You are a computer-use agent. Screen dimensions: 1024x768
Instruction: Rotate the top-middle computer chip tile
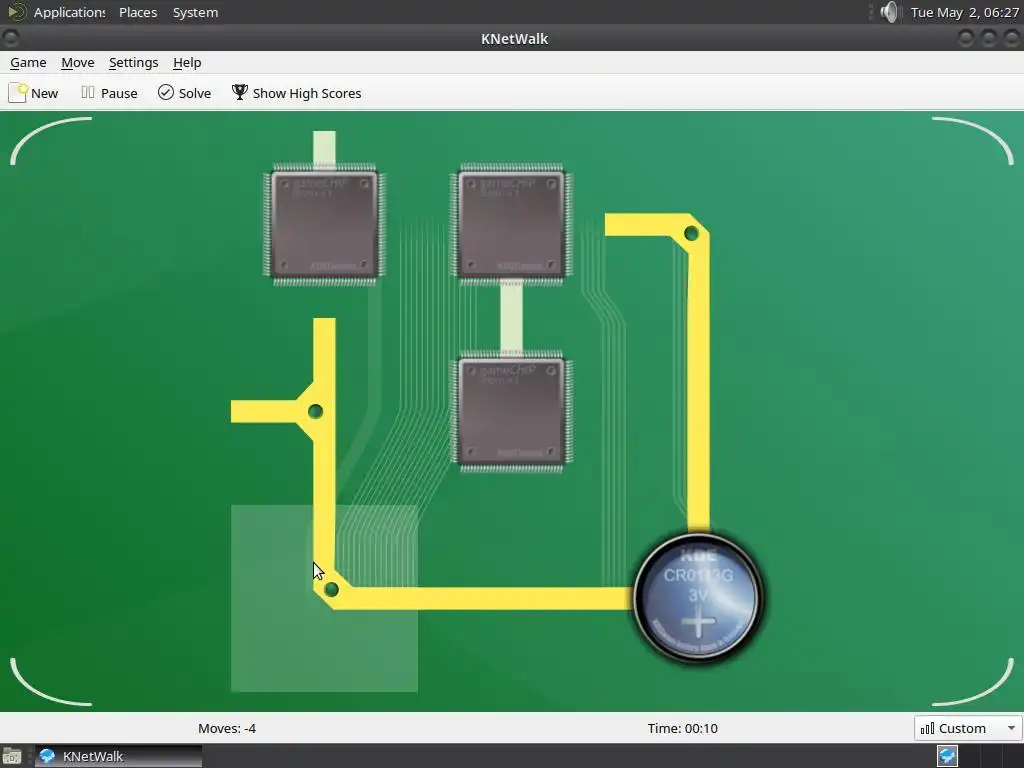coord(511,225)
